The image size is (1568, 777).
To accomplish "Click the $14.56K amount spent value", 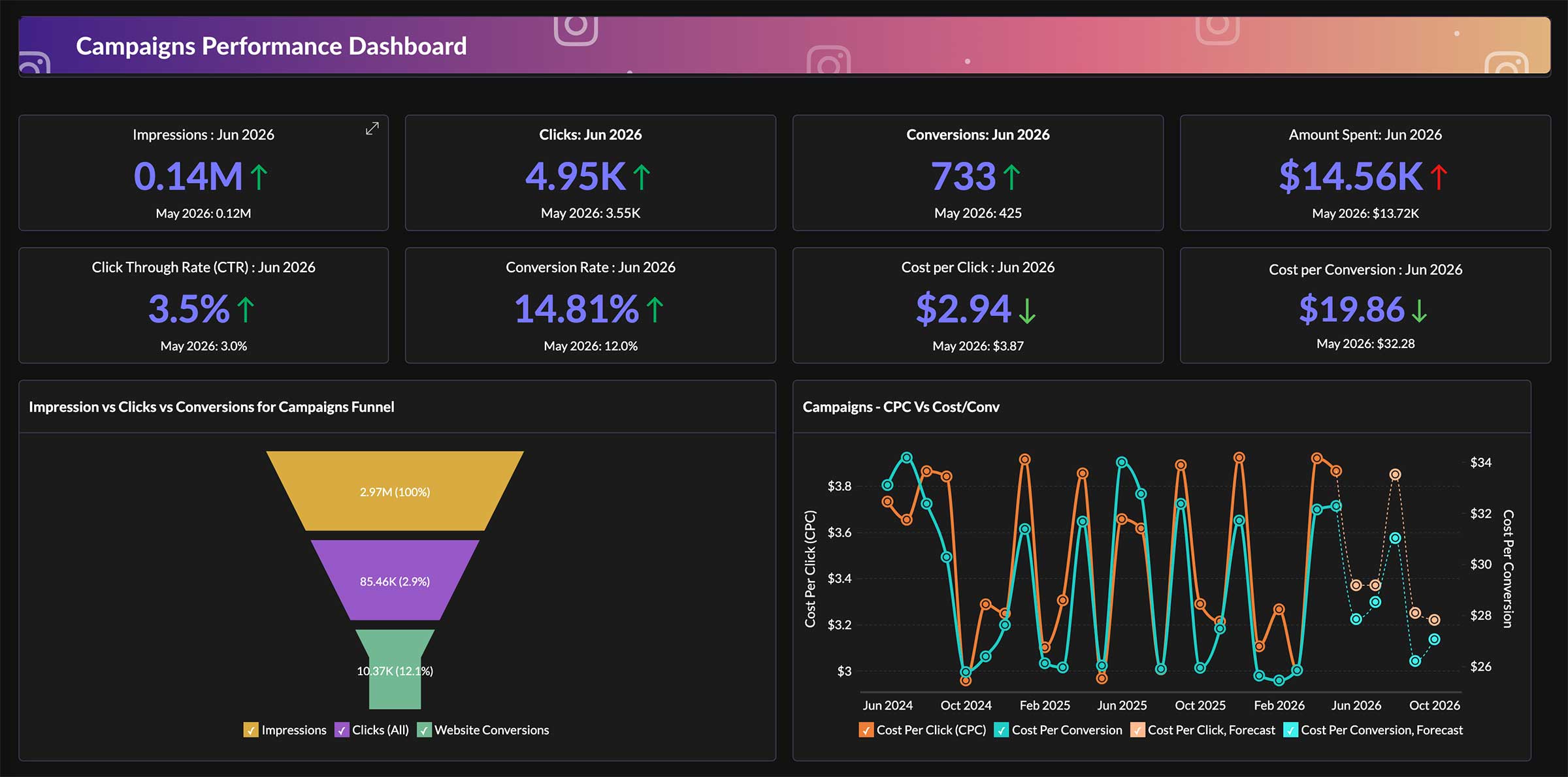I will [1350, 176].
